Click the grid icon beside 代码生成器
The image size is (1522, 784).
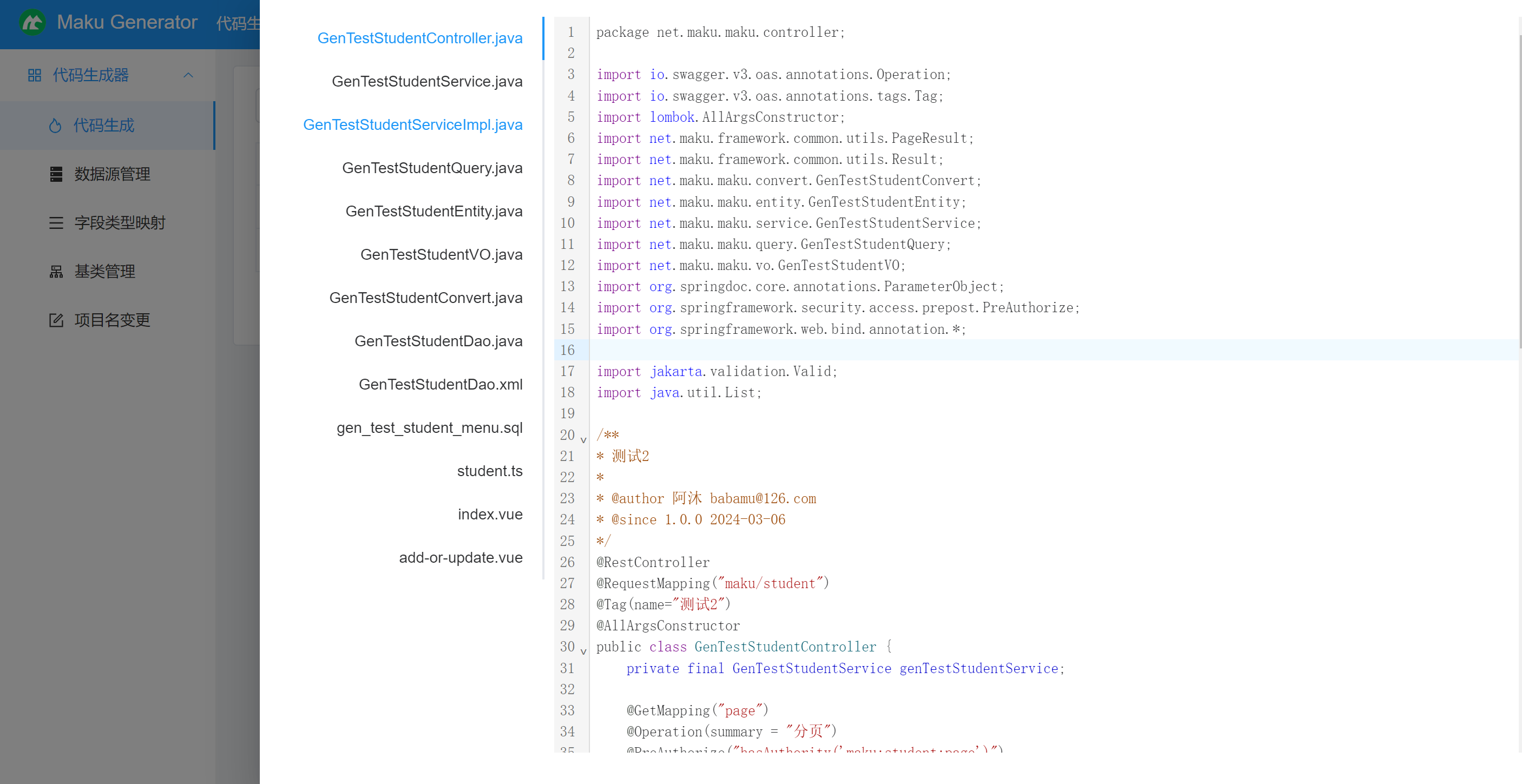pyautogui.click(x=34, y=75)
